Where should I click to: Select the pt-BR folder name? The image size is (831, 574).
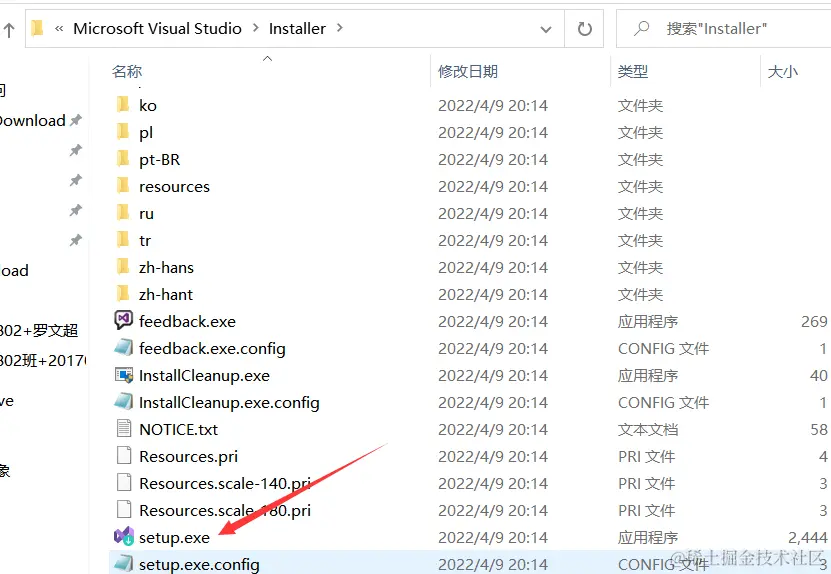(160, 159)
